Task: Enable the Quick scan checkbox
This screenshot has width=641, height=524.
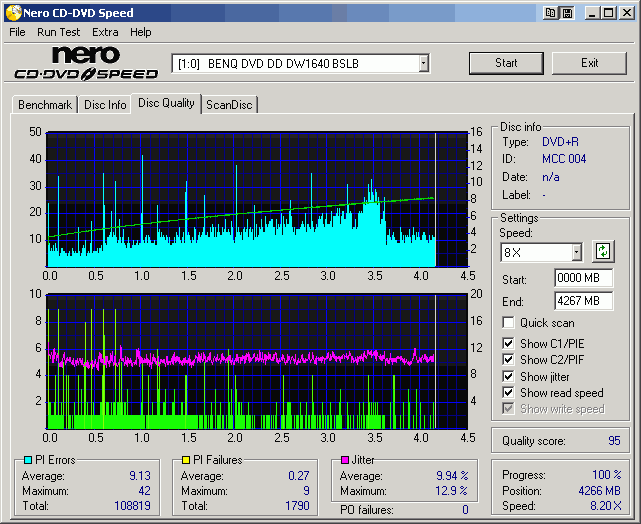Action: click(x=508, y=323)
